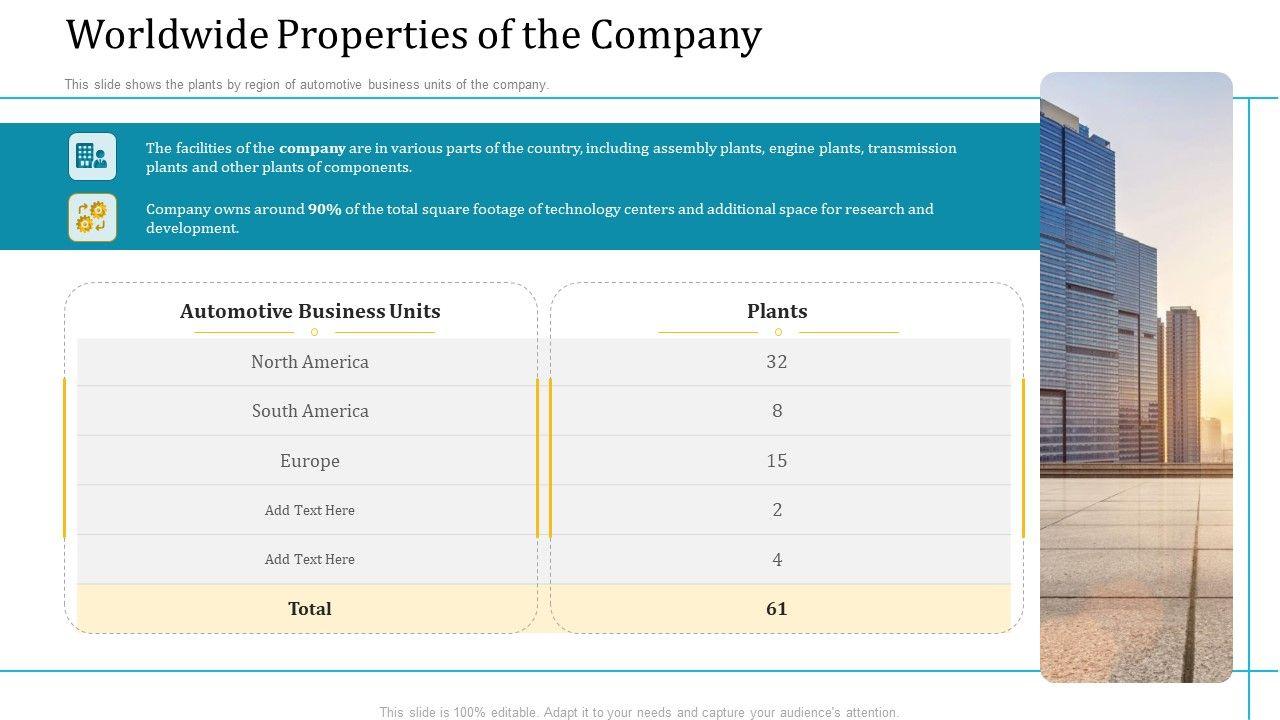
Task: Click the plants value 15
Action: (777, 461)
